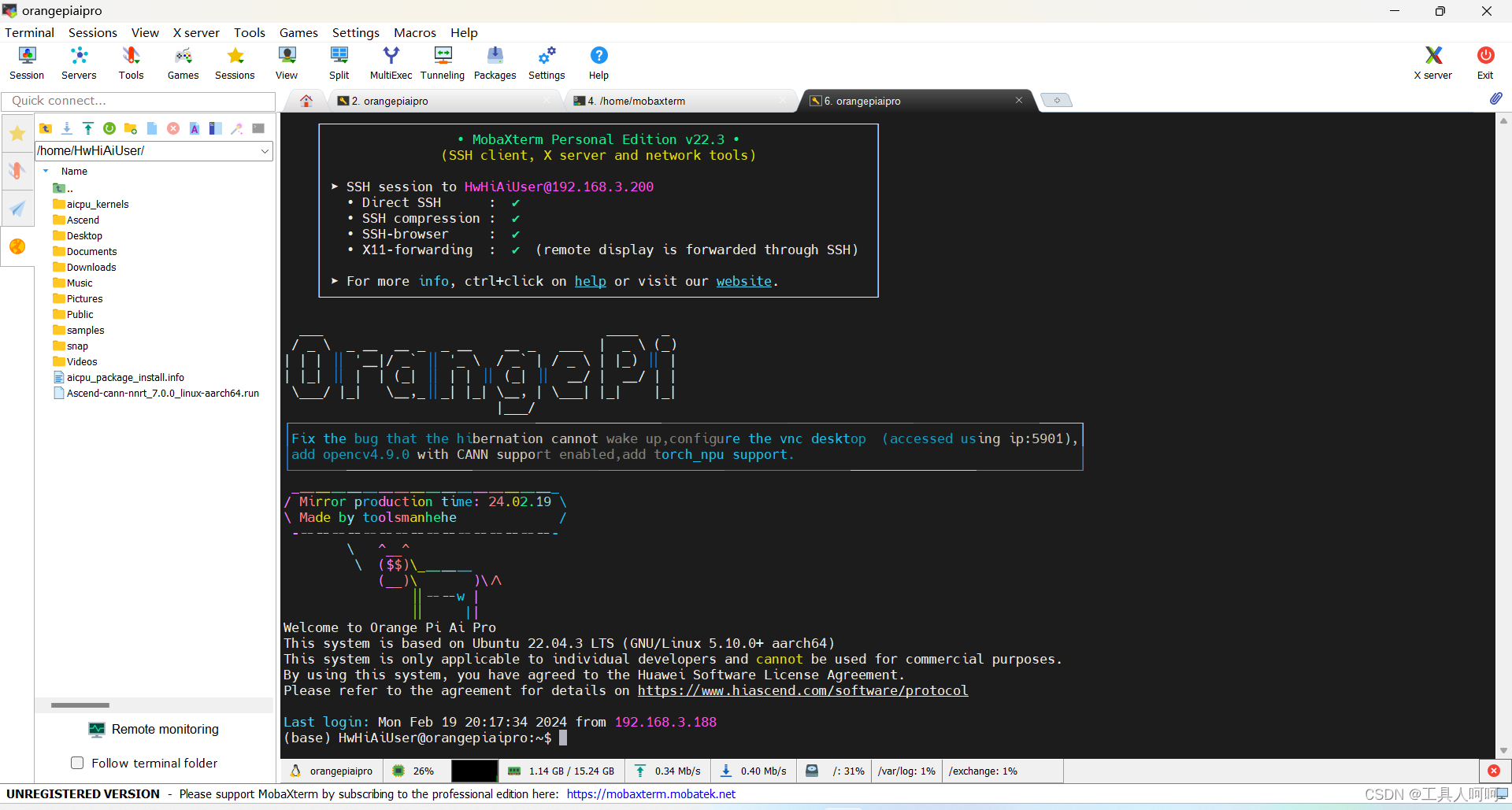The image size is (1512, 810).
Task: Click the Quick connect input field
Action: pyautogui.click(x=139, y=101)
